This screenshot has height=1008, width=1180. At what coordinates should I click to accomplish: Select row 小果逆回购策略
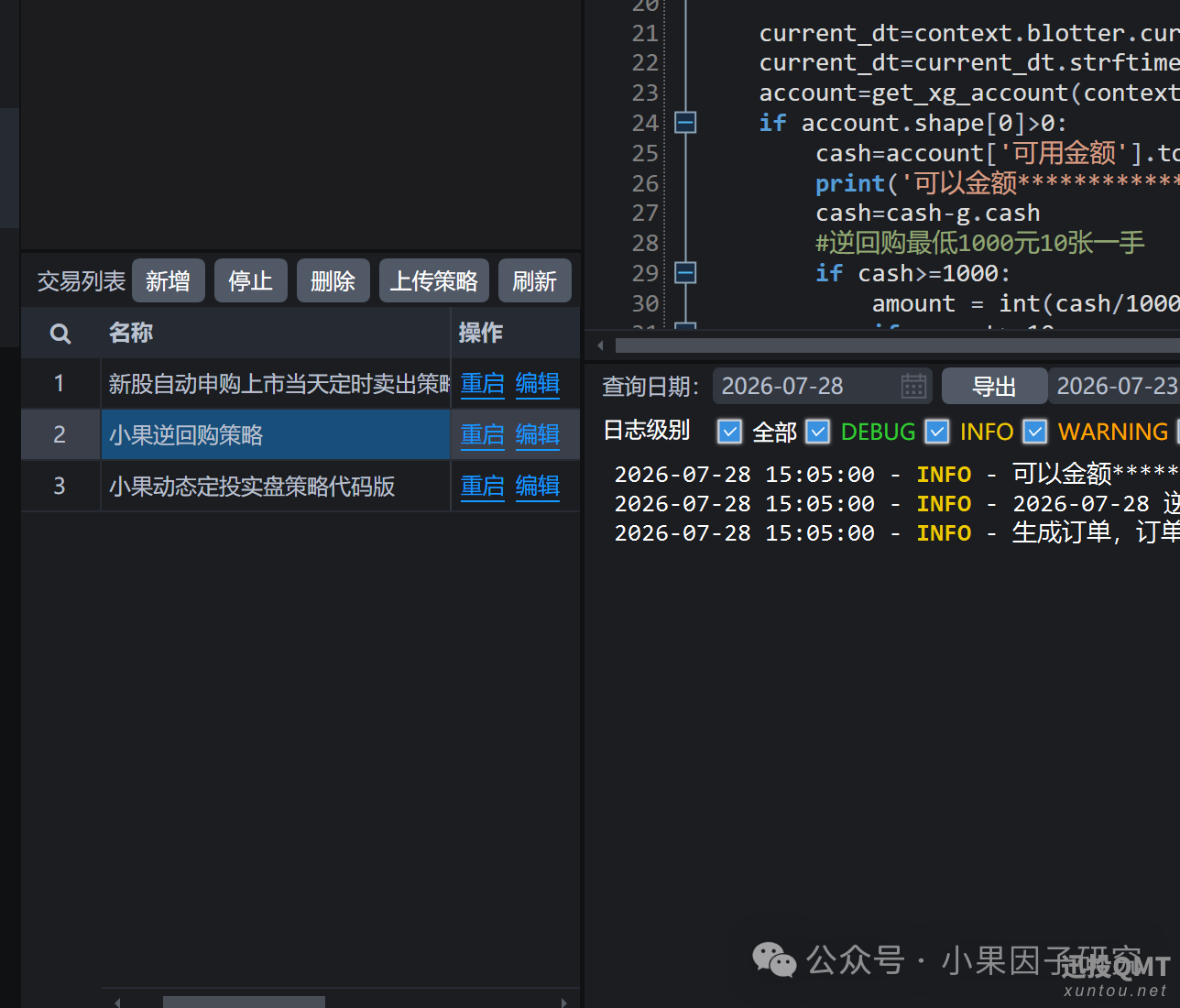tap(300, 434)
